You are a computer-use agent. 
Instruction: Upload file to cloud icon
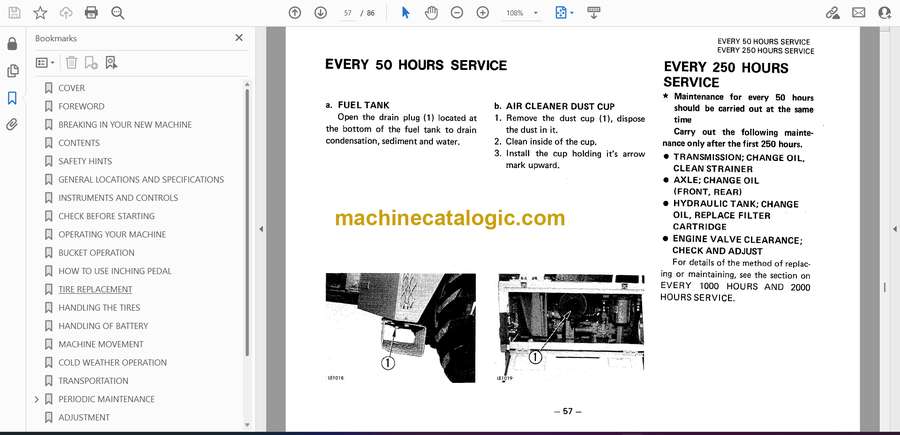pos(66,13)
